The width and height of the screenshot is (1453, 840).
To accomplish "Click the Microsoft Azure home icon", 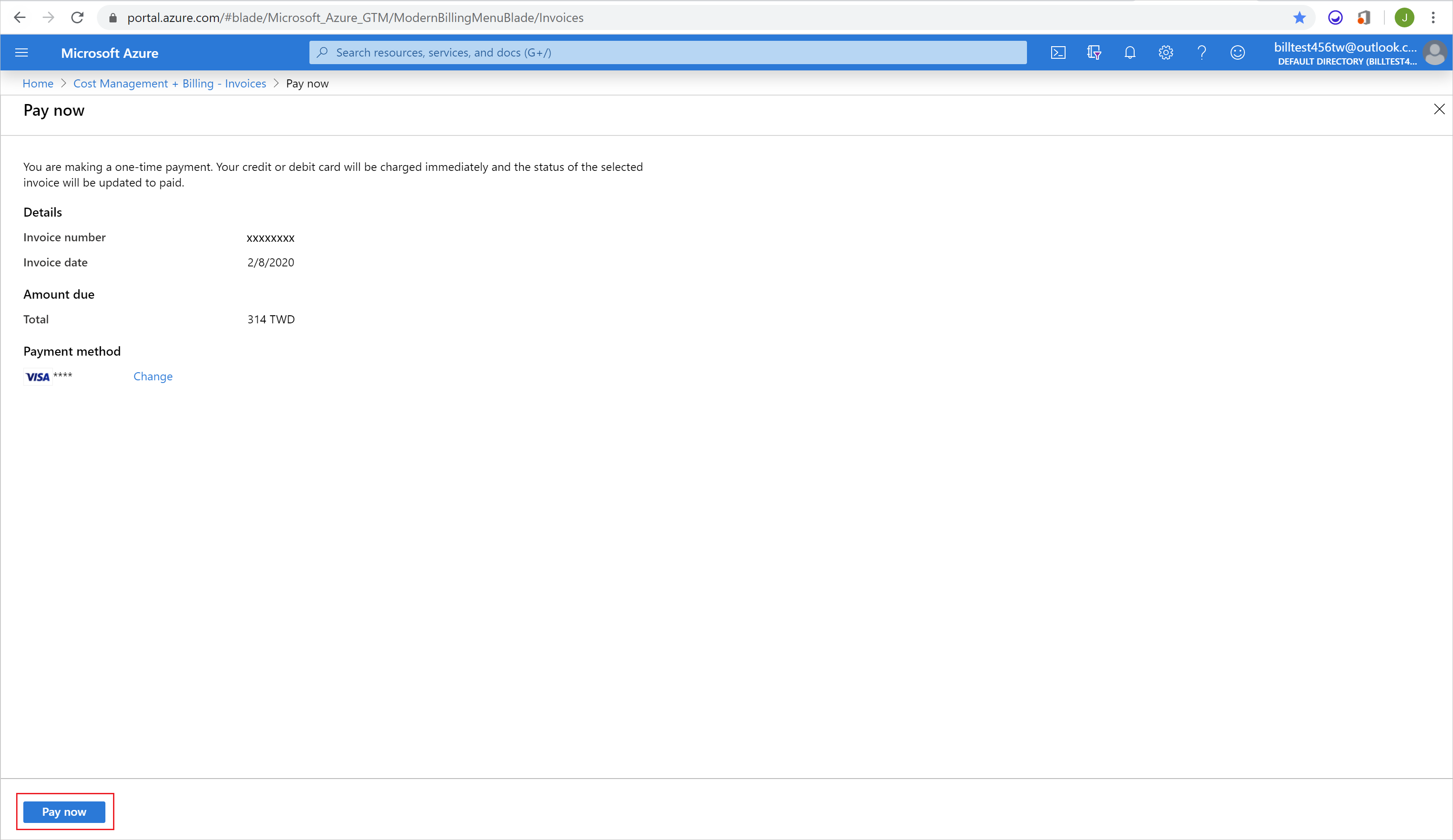I will coord(109,52).
